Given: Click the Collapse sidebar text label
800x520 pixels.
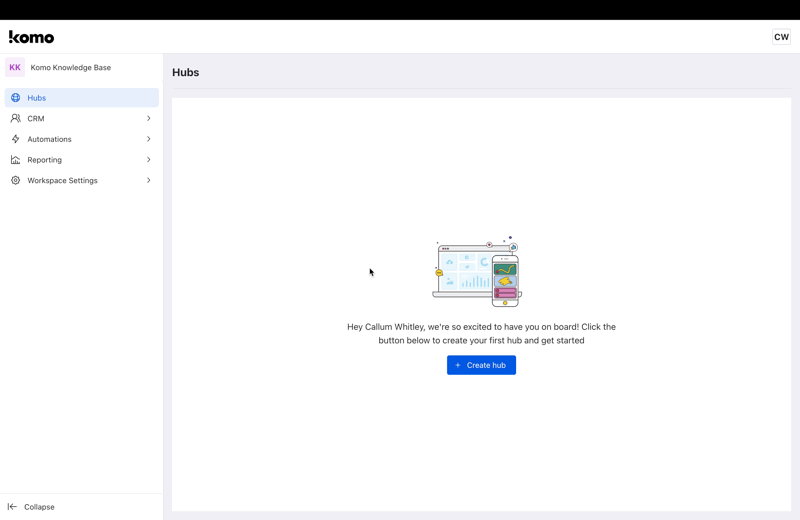Looking at the screenshot, I should (x=39, y=507).
